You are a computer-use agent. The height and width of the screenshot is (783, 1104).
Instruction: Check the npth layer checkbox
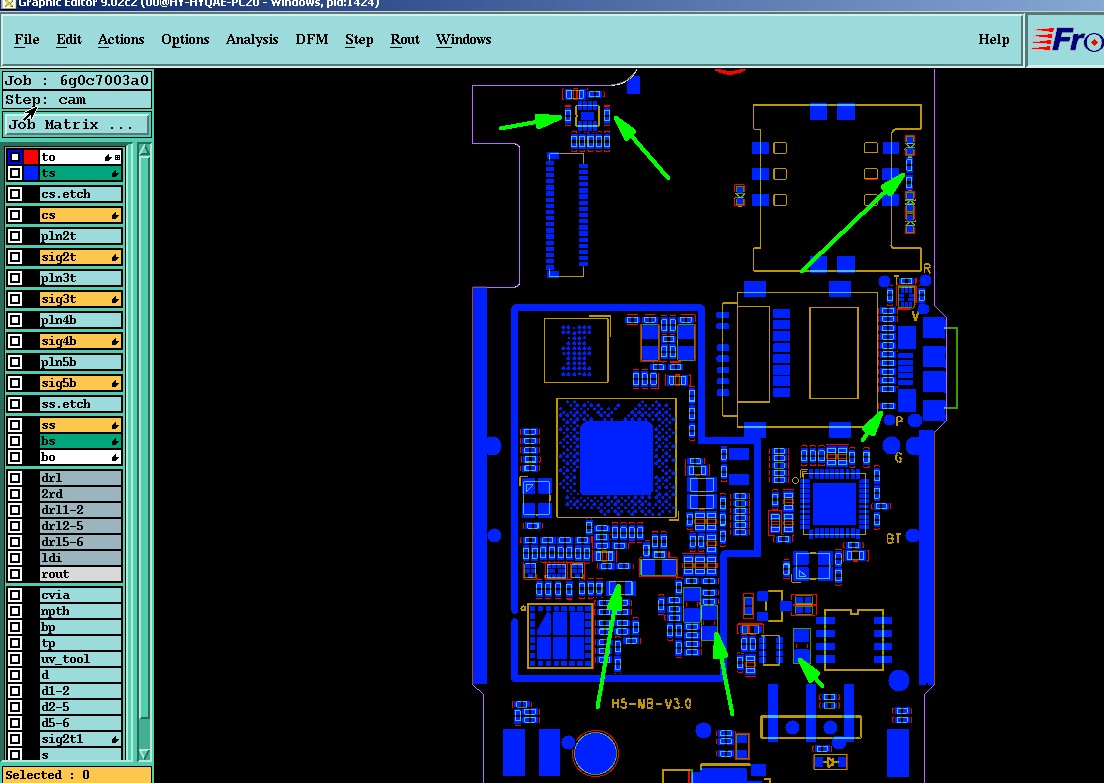point(15,611)
